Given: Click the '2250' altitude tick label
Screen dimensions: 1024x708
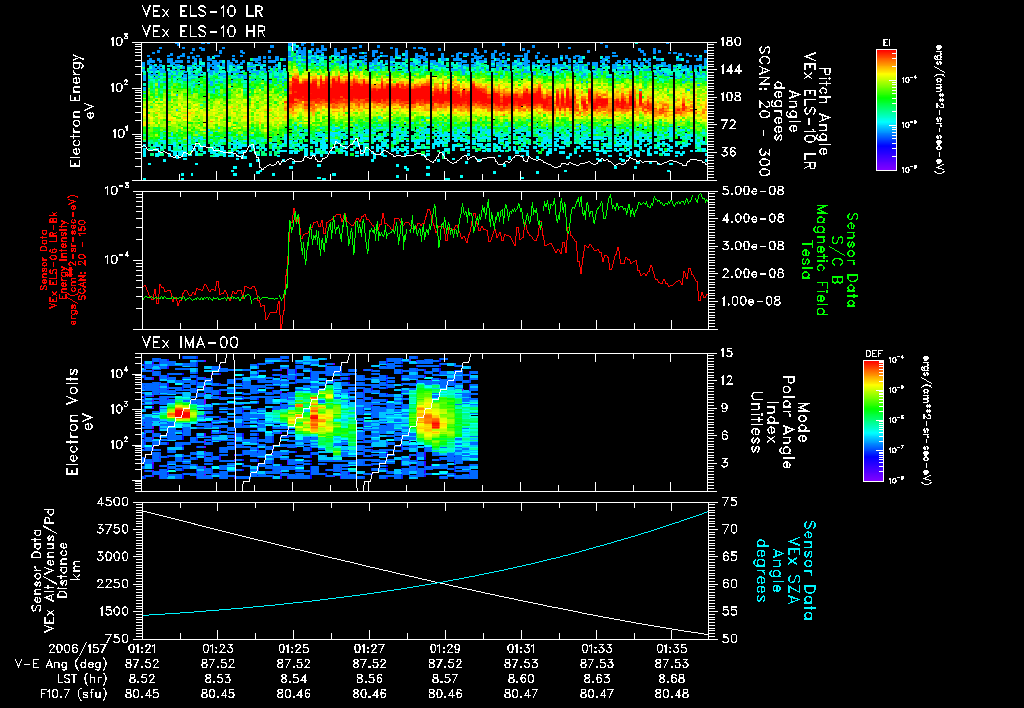Looking at the screenshot, I should (x=114, y=584).
